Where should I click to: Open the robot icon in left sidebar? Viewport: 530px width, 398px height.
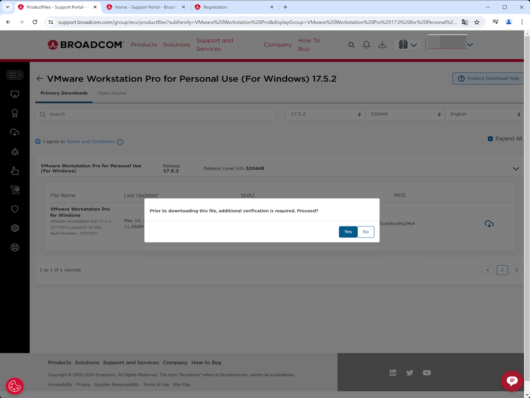click(x=15, y=151)
